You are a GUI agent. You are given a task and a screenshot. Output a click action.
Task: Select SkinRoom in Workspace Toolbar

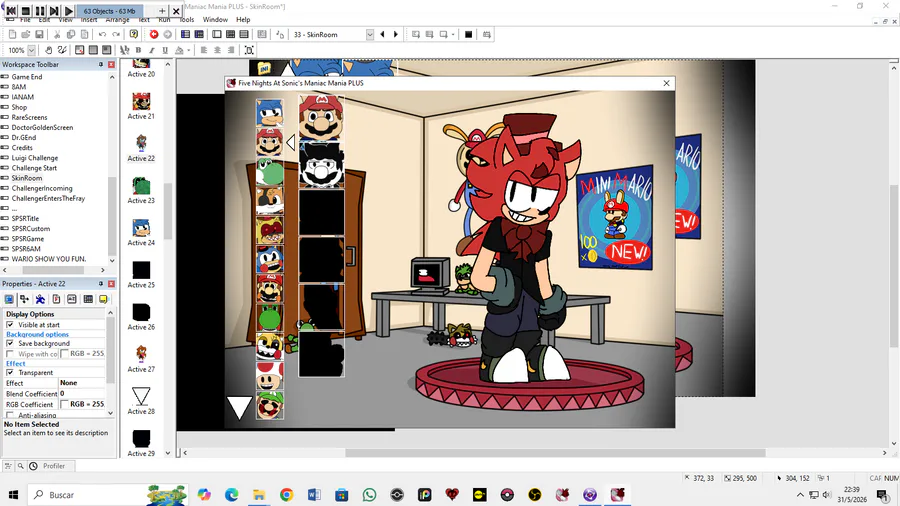[x=26, y=178]
